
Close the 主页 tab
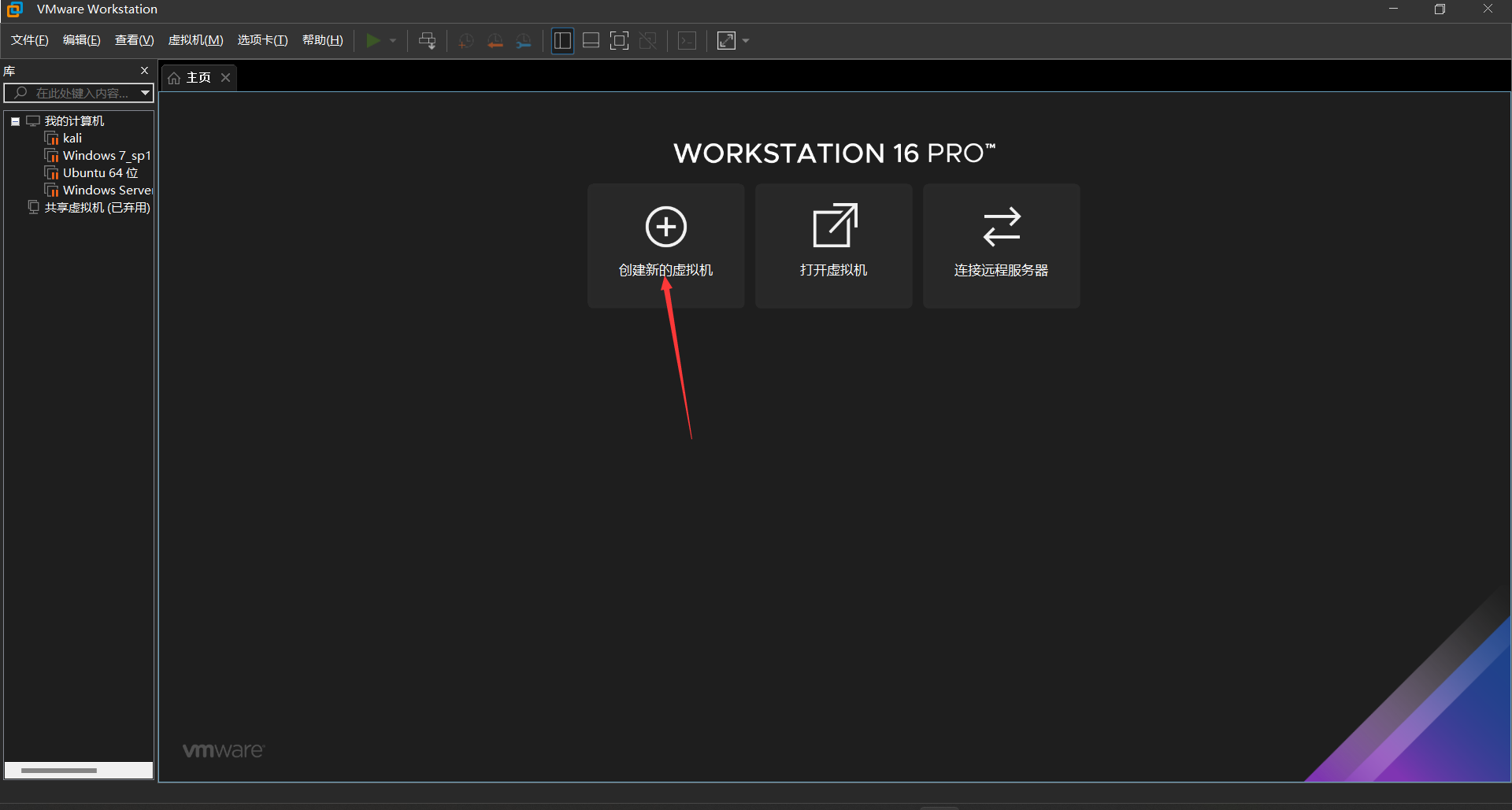tap(225, 77)
